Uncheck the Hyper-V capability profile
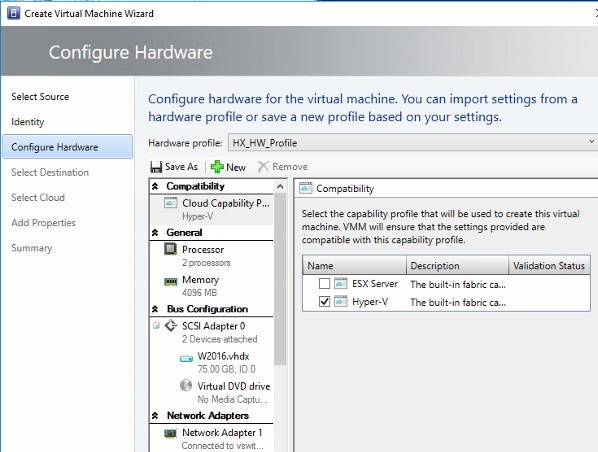598x452 pixels. pos(324,302)
